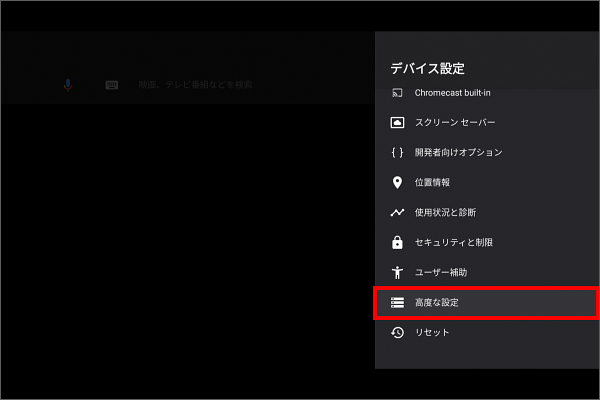This screenshot has width=600, height=400.
Task: Click the スクリーン セーバー cloud icon
Action: pos(396,122)
